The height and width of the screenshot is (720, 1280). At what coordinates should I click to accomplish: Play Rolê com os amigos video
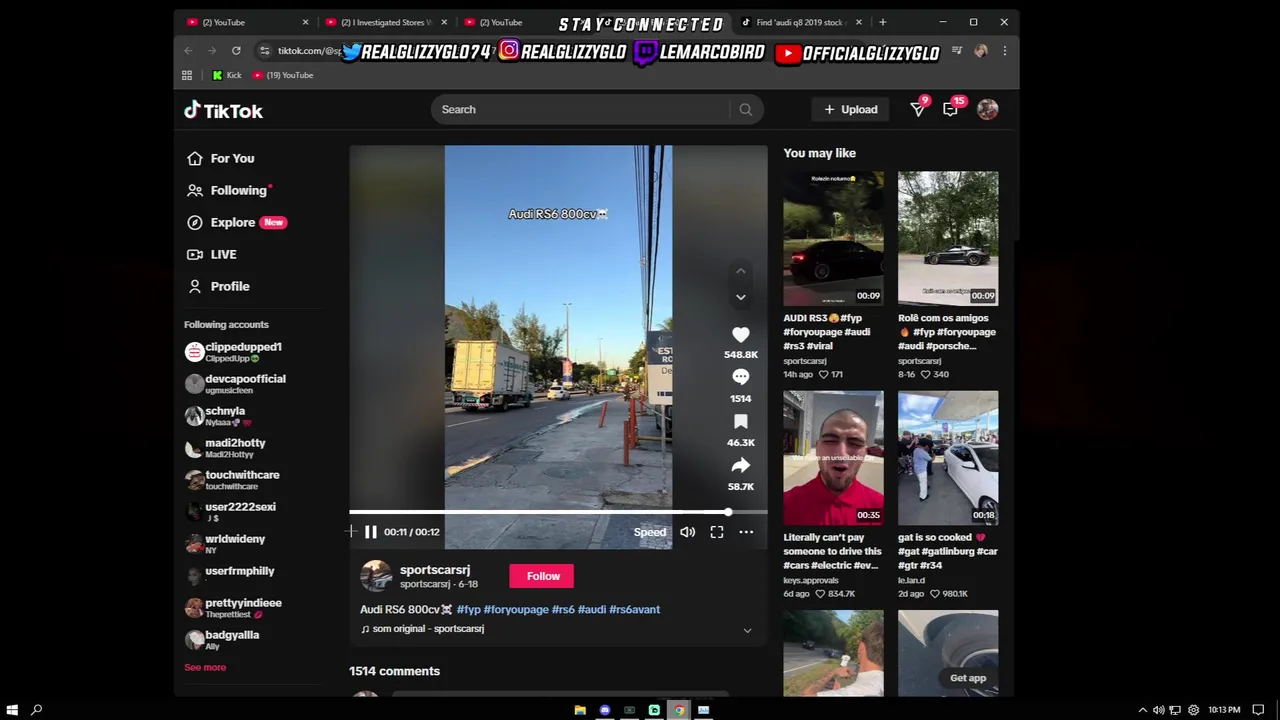pos(948,238)
